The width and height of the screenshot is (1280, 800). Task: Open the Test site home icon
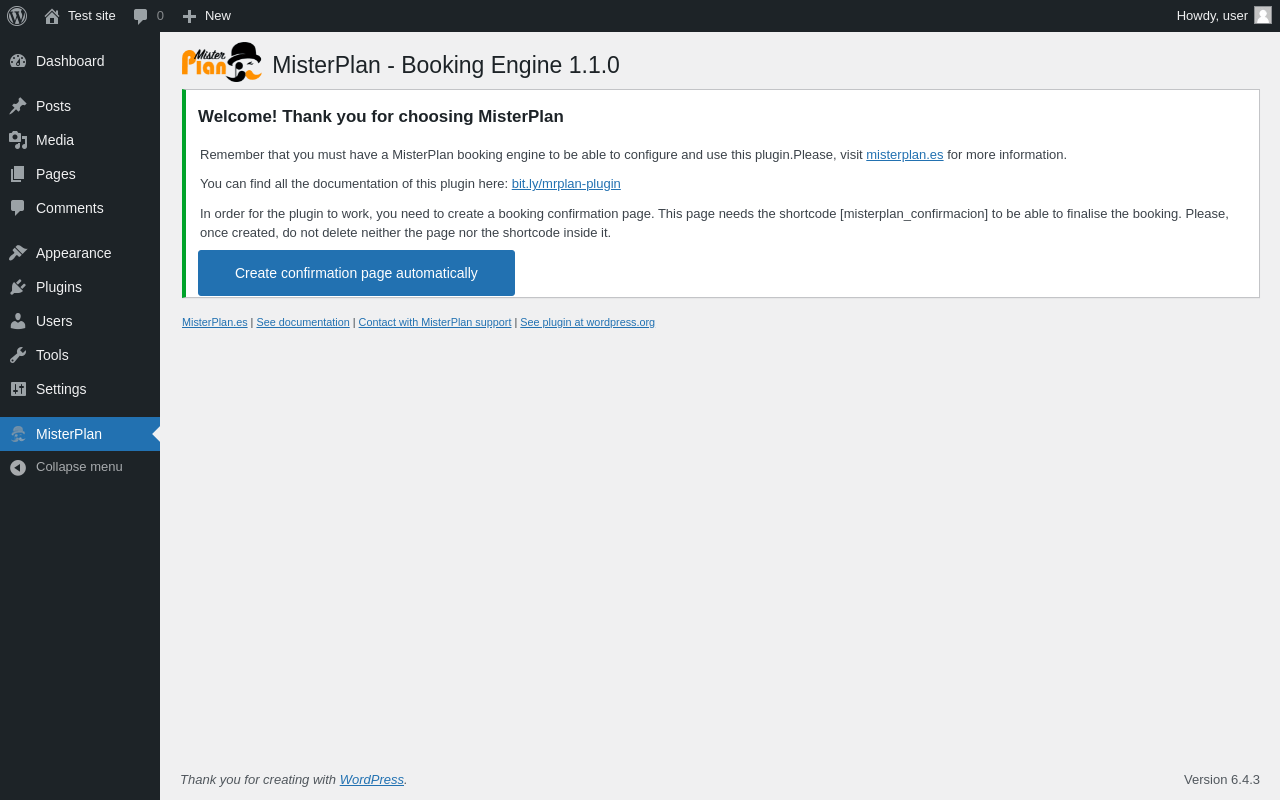pyautogui.click(x=52, y=16)
